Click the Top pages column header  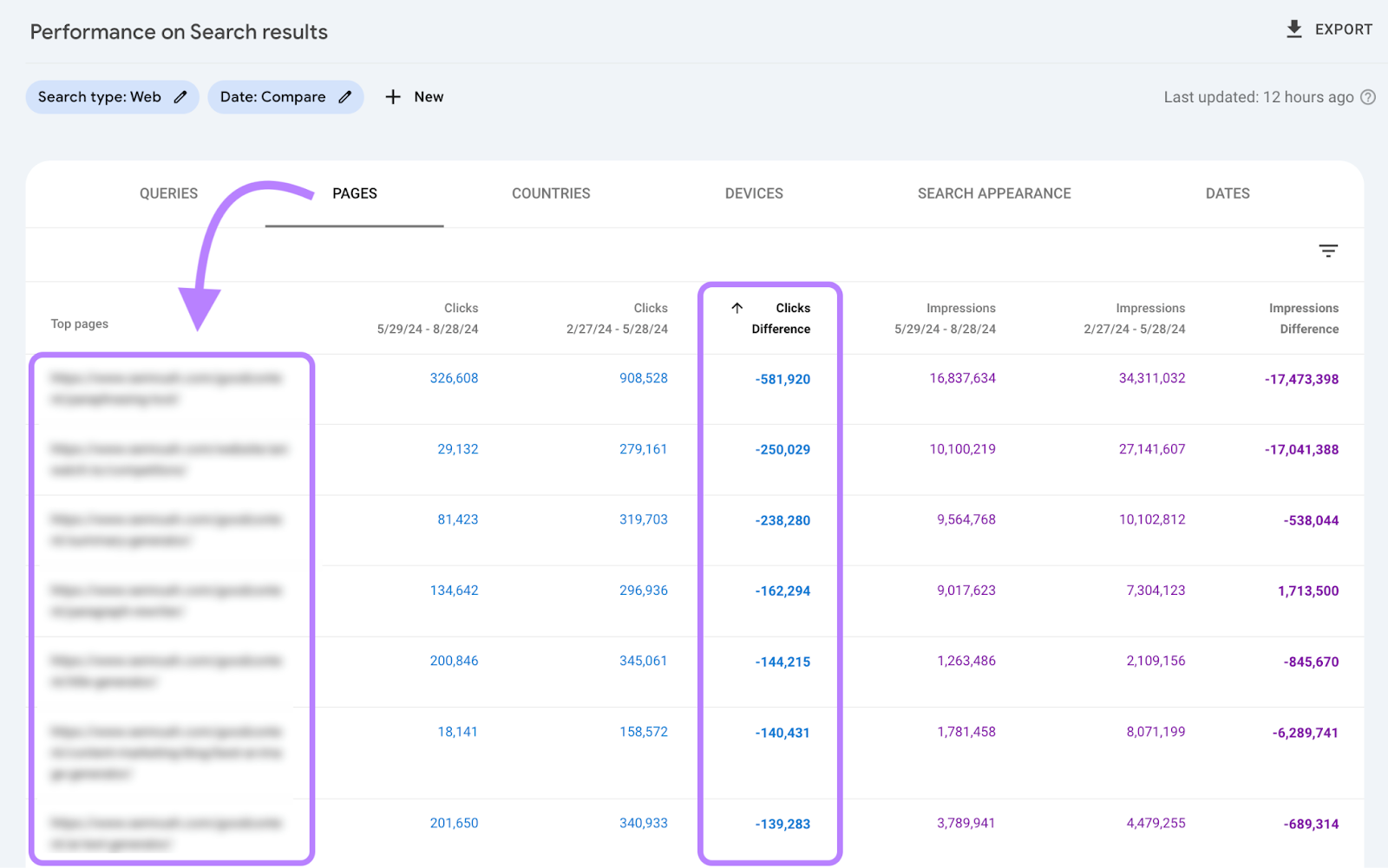coord(80,323)
